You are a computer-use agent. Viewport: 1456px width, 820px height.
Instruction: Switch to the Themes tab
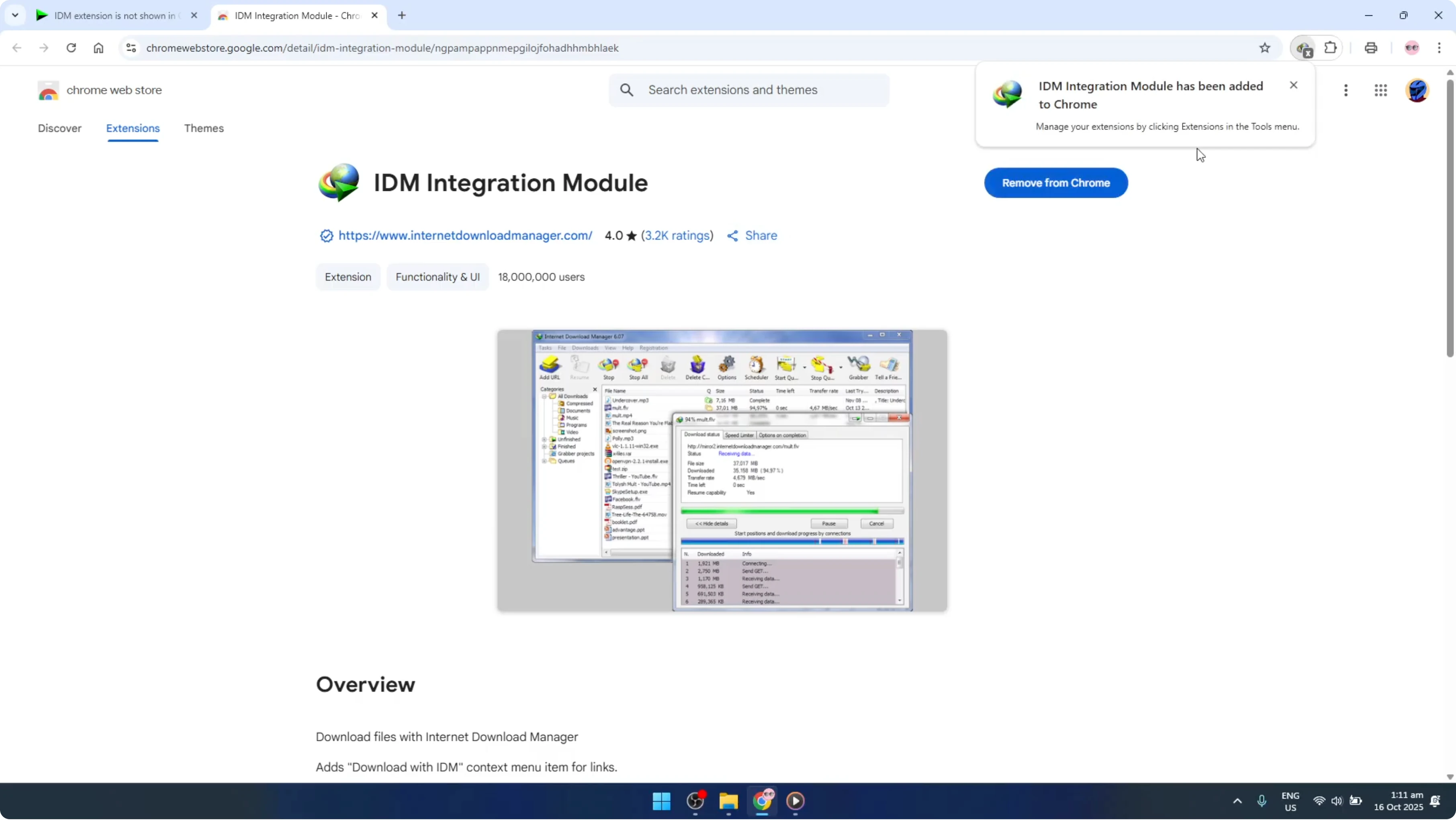pos(204,128)
